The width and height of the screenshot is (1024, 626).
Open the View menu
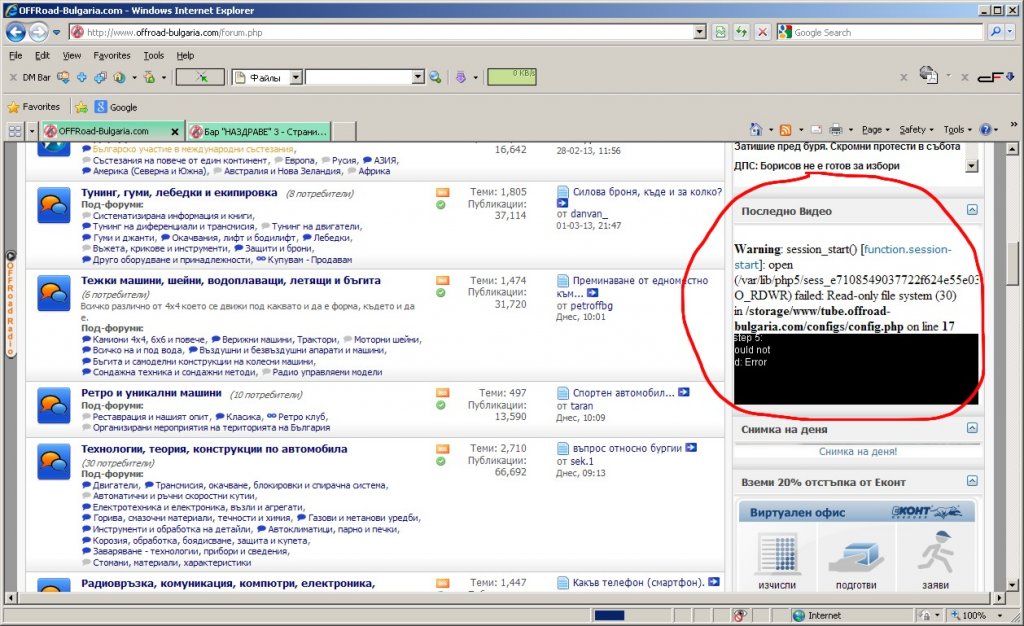[72, 55]
